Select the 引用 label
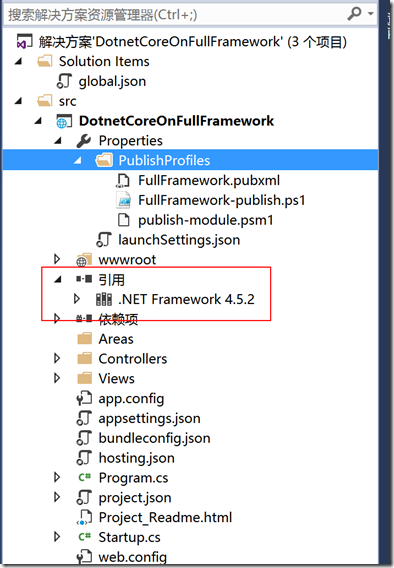Screen dimensions: 394x568 click(x=112, y=279)
